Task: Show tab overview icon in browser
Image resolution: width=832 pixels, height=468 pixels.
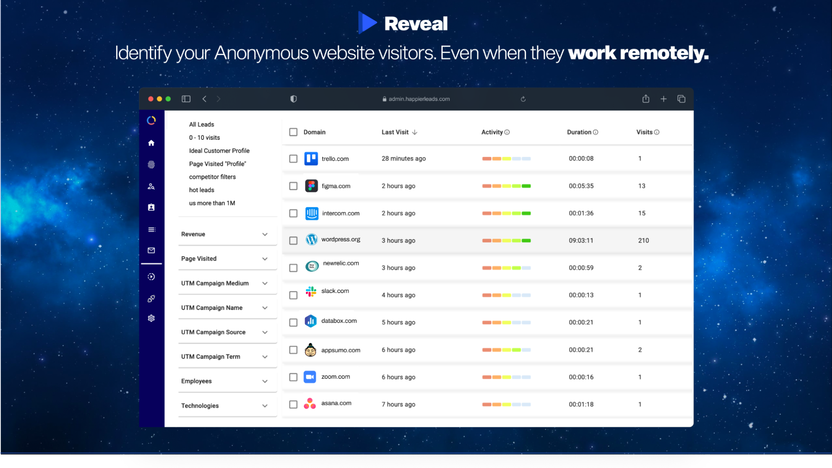Action: tap(681, 99)
